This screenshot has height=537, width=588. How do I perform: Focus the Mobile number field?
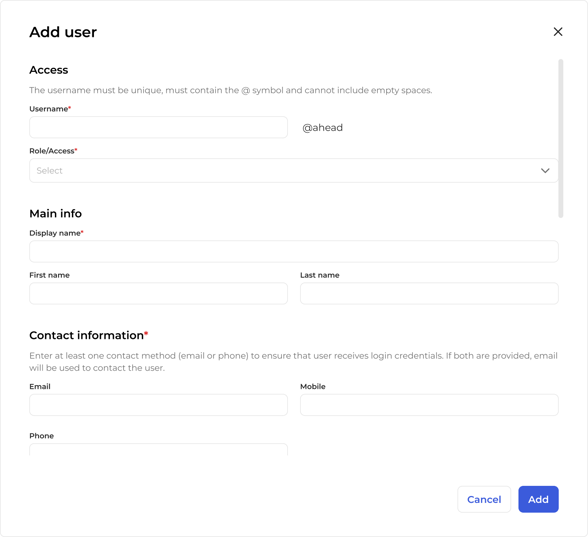pos(429,405)
